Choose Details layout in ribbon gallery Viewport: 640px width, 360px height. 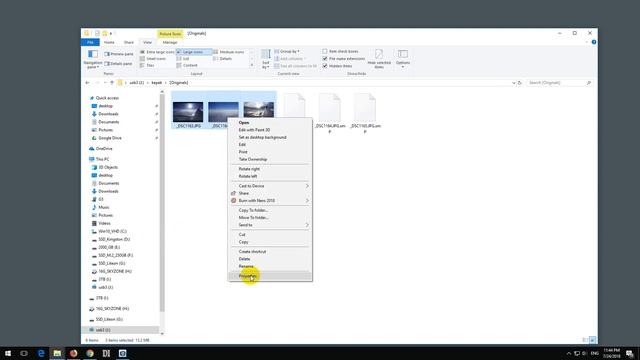pyautogui.click(x=223, y=59)
